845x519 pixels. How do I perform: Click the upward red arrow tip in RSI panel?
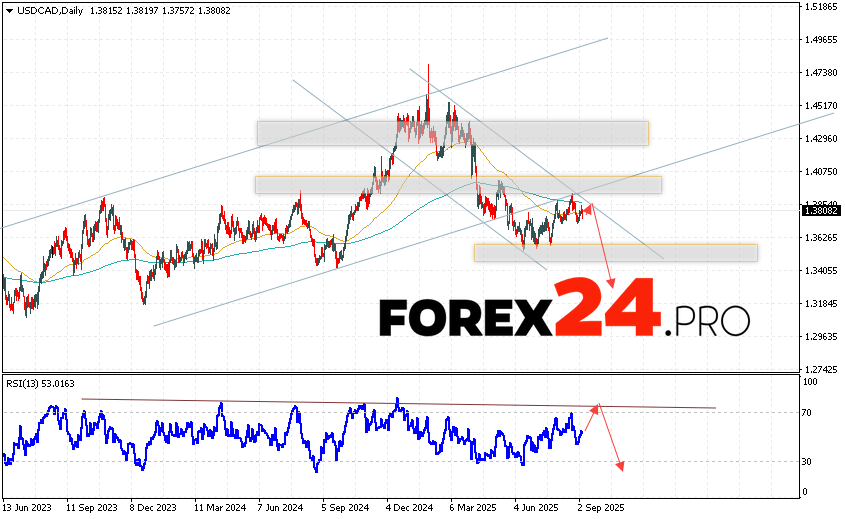(x=598, y=405)
